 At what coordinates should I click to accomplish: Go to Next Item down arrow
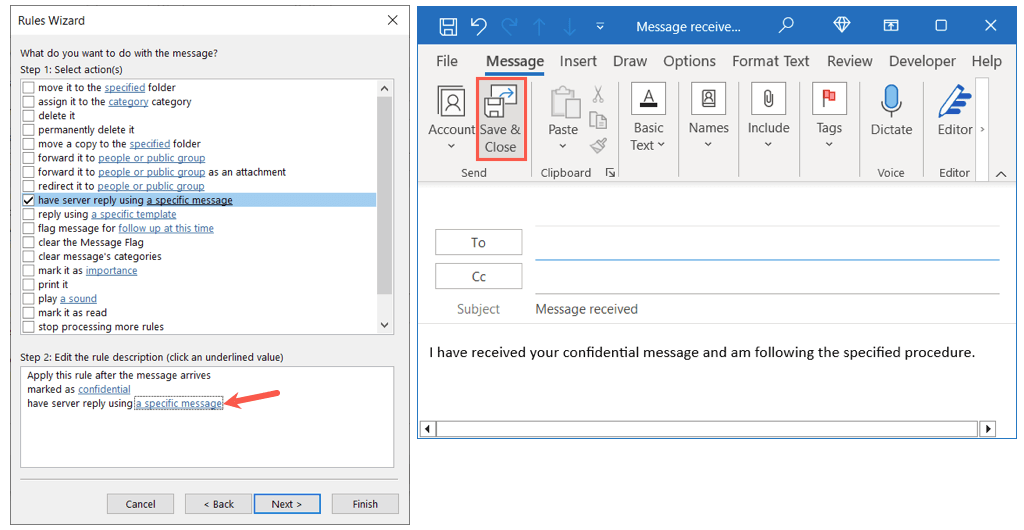(569, 26)
